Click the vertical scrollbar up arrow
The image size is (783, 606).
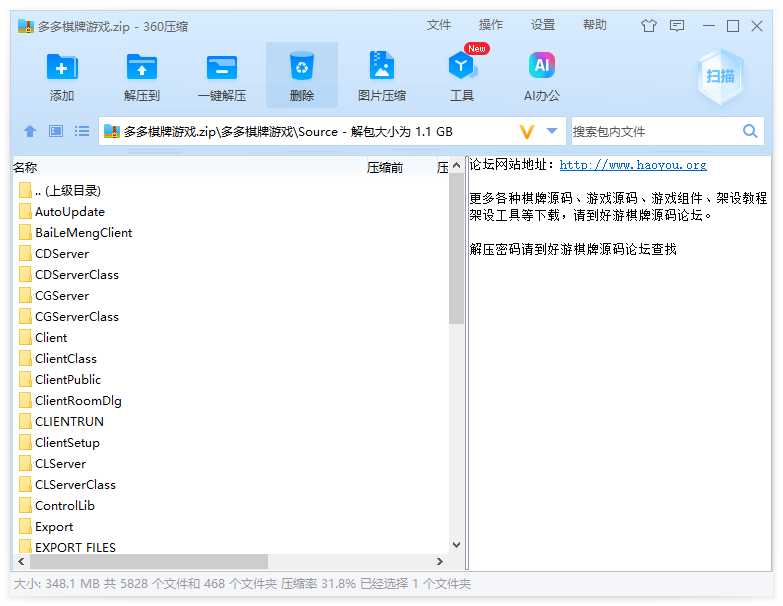point(456,165)
